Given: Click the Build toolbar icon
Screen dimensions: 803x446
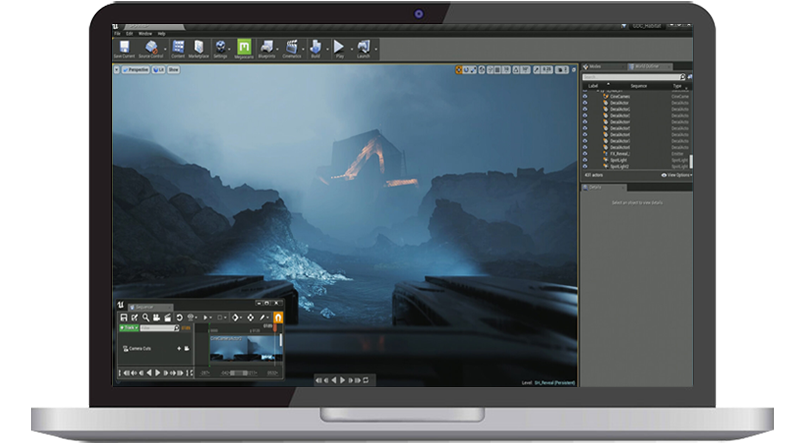Looking at the screenshot, I should [x=315, y=48].
